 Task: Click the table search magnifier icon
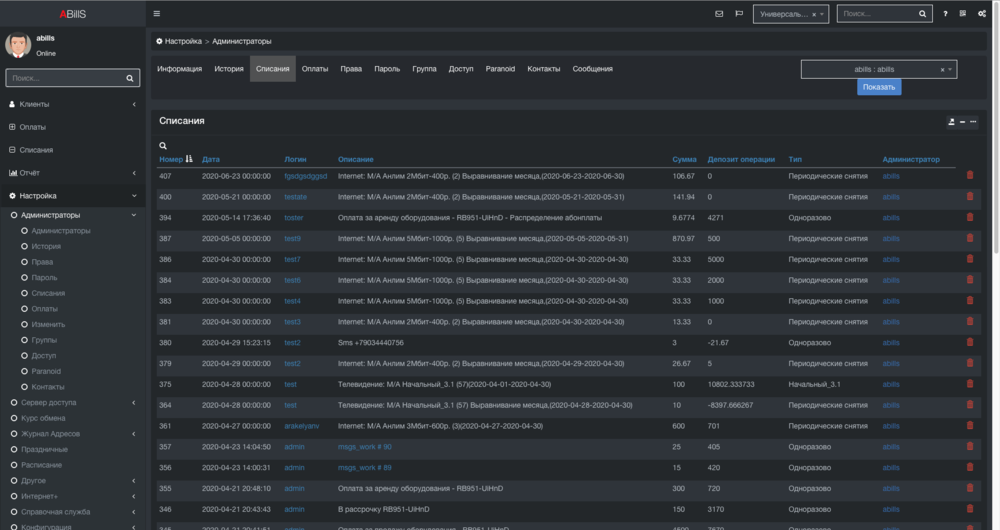click(x=163, y=146)
